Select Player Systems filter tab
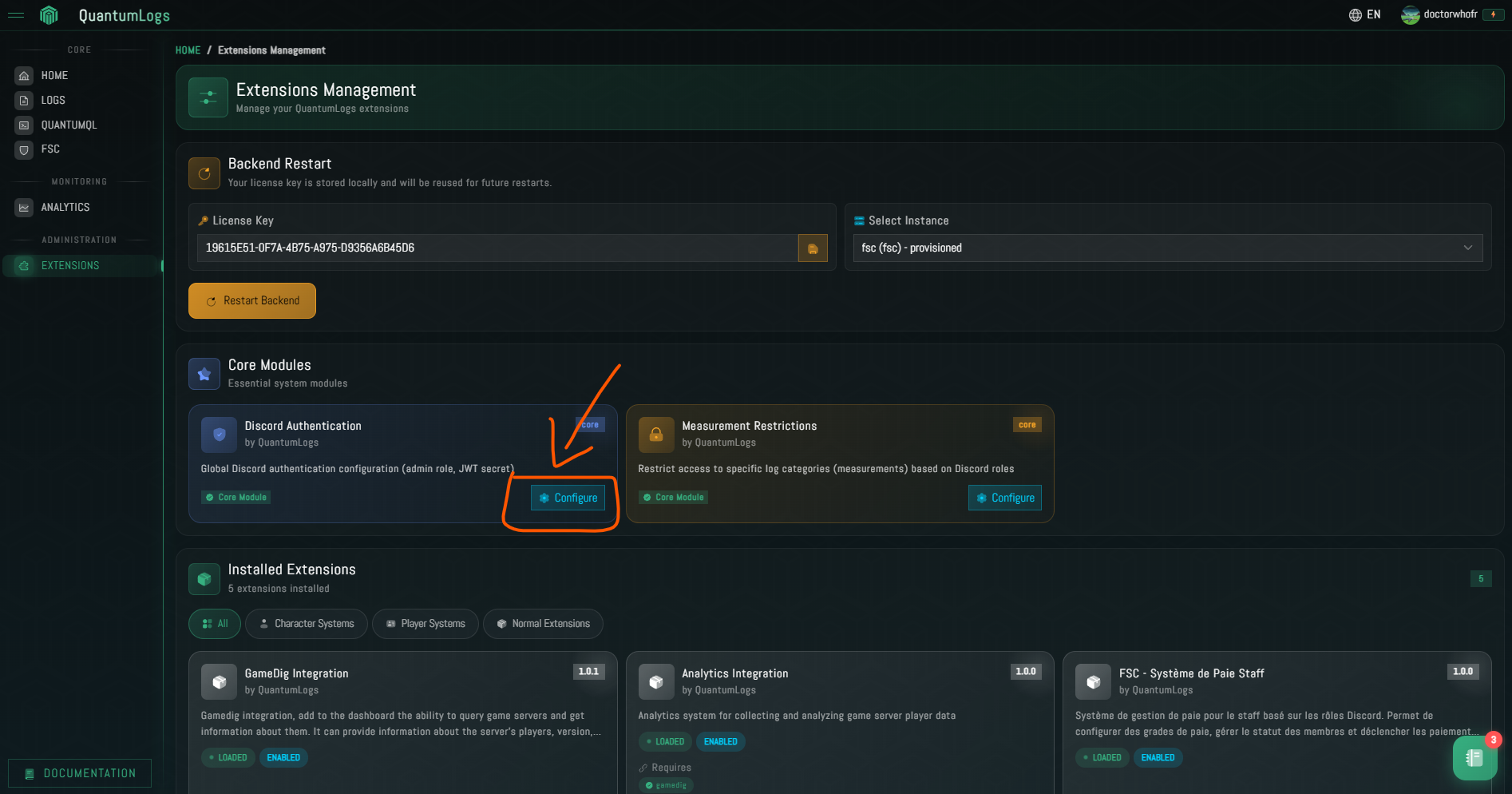 point(425,624)
